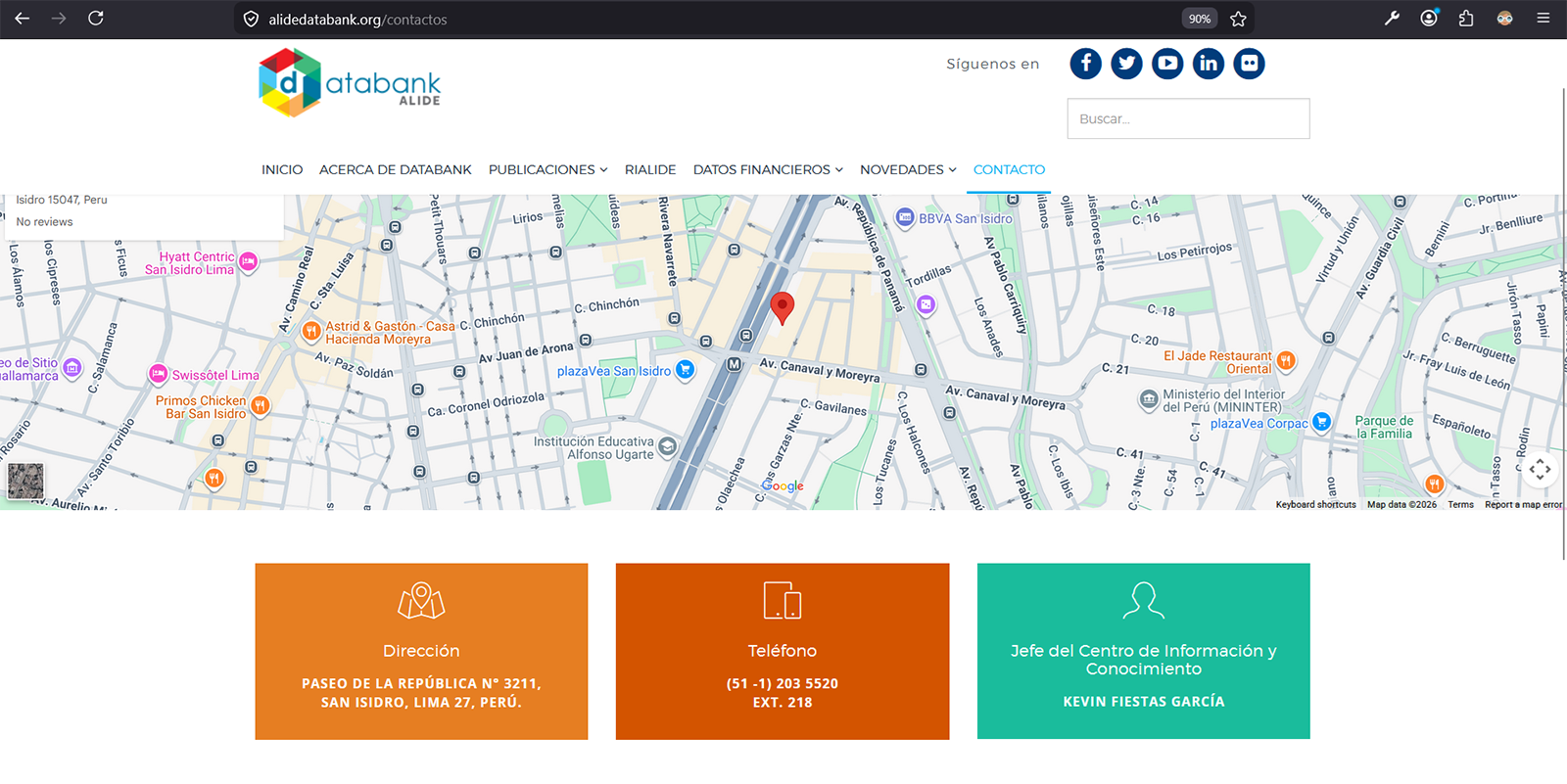
Task: Toggle satellite view thumbnail on map
Action: click(x=26, y=481)
